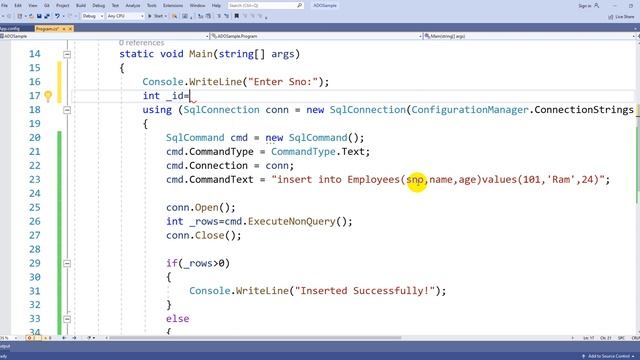Screen dimensions: 640x360
Task: Open the Help menu
Action: (x=216, y=6)
